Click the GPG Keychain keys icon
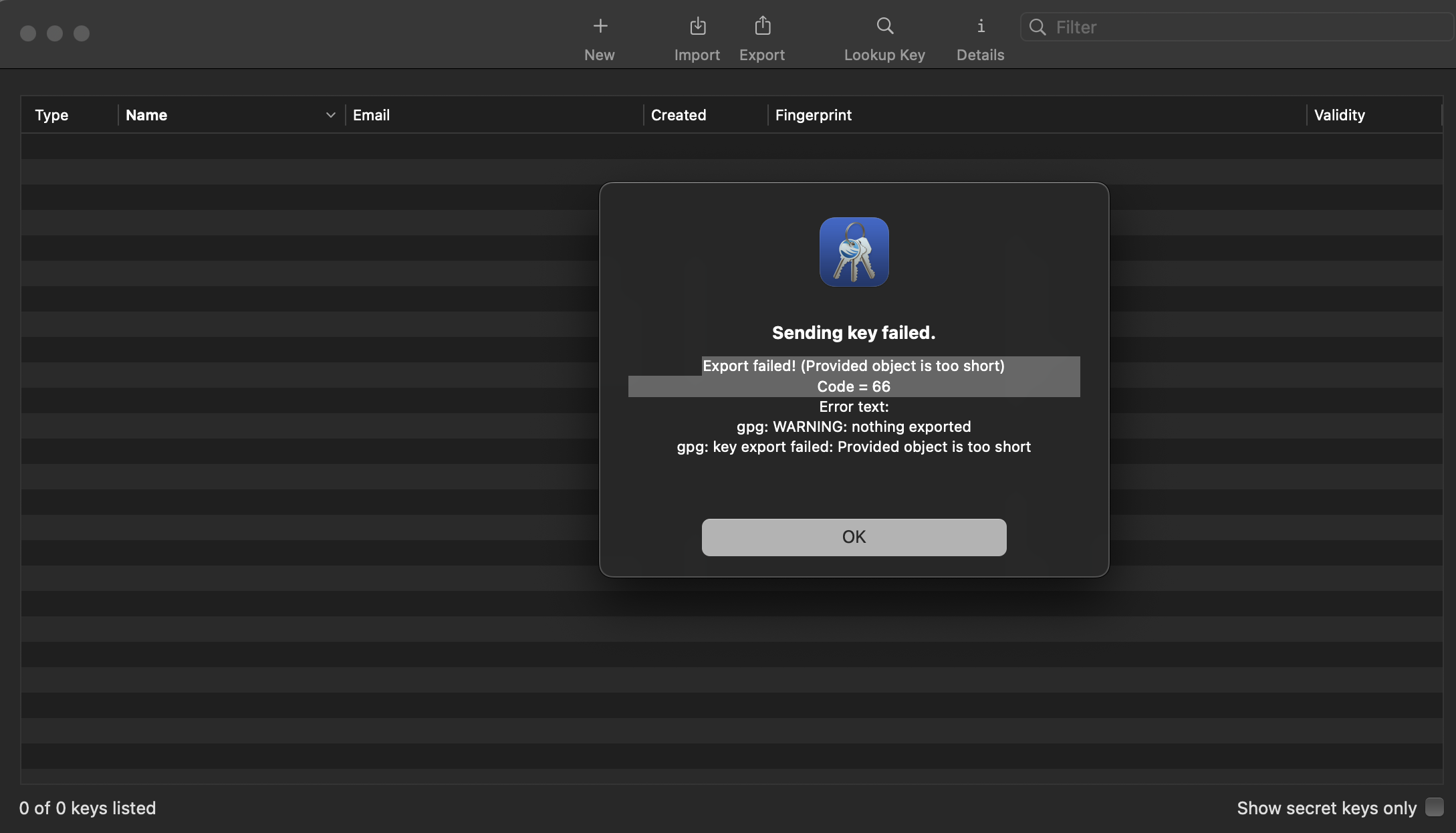The image size is (1456, 833). 854,252
